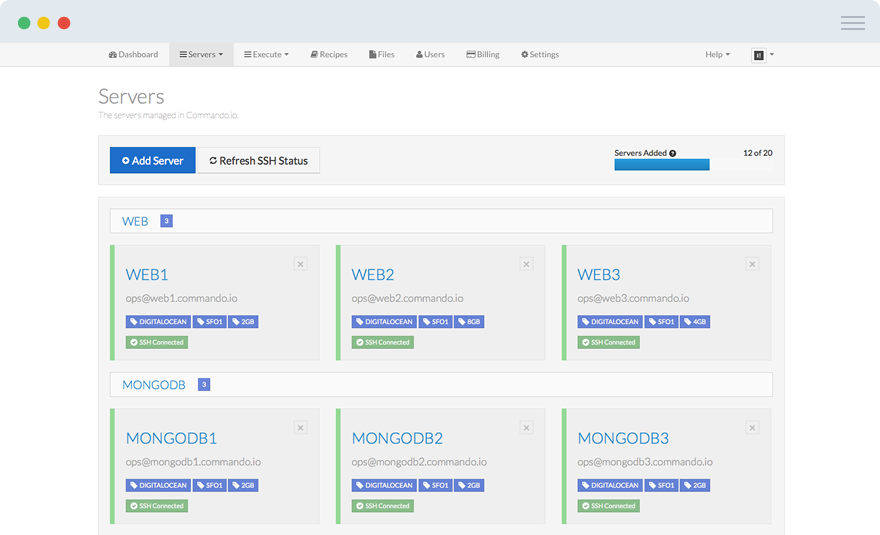880x535 pixels.
Task: Click the SFO1 tag on WEB1
Action: pyautogui.click(x=209, y=322)
